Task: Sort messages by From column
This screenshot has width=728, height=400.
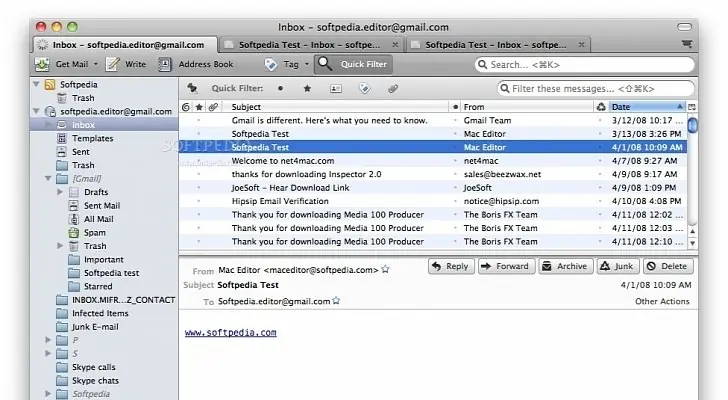Action: [527, 107]
